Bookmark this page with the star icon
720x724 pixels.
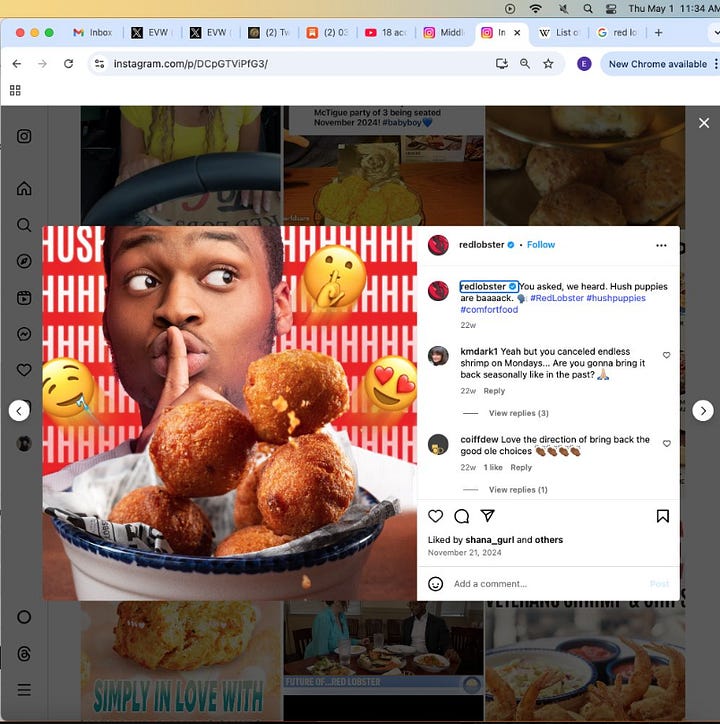point(548,64)
